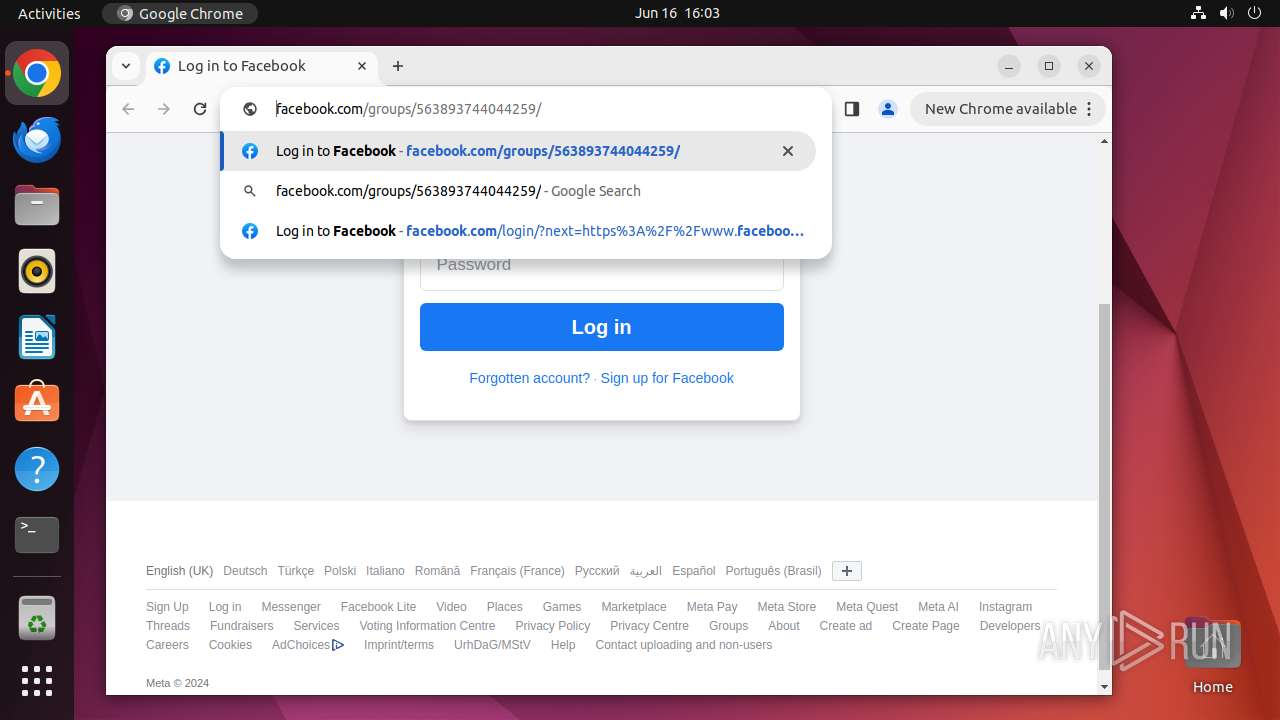Open a new browser tab
Screen dimensions: 1280x720
click(398, 66)
